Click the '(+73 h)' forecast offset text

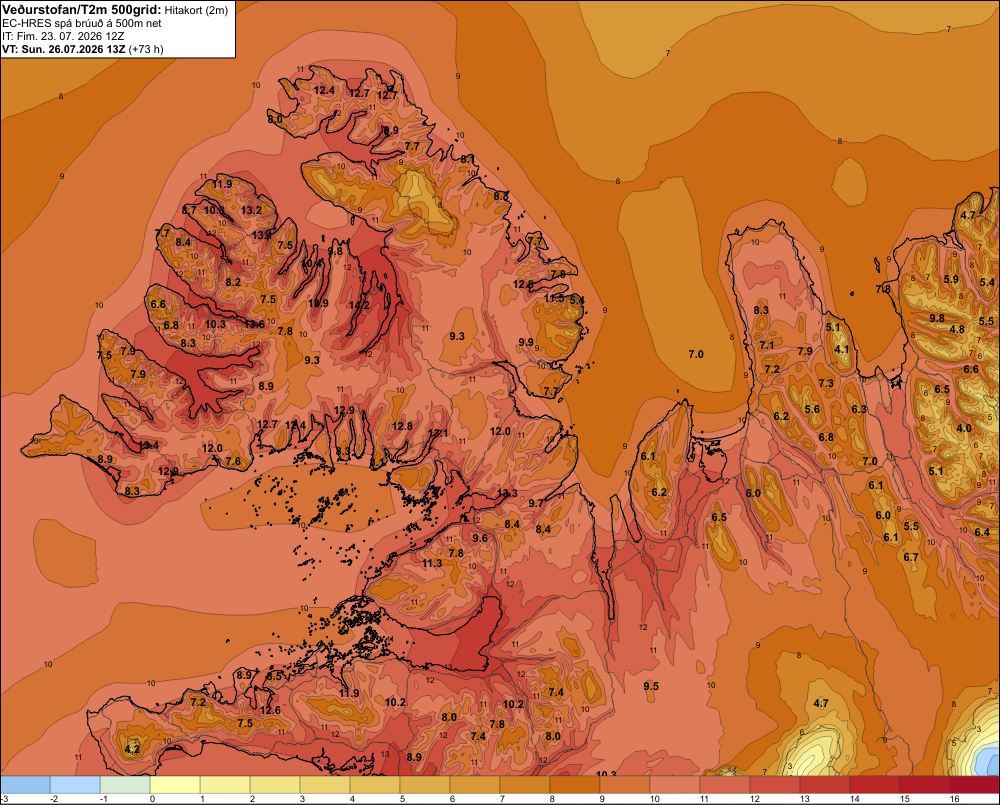pyautogui.click(x=146, y=49)
